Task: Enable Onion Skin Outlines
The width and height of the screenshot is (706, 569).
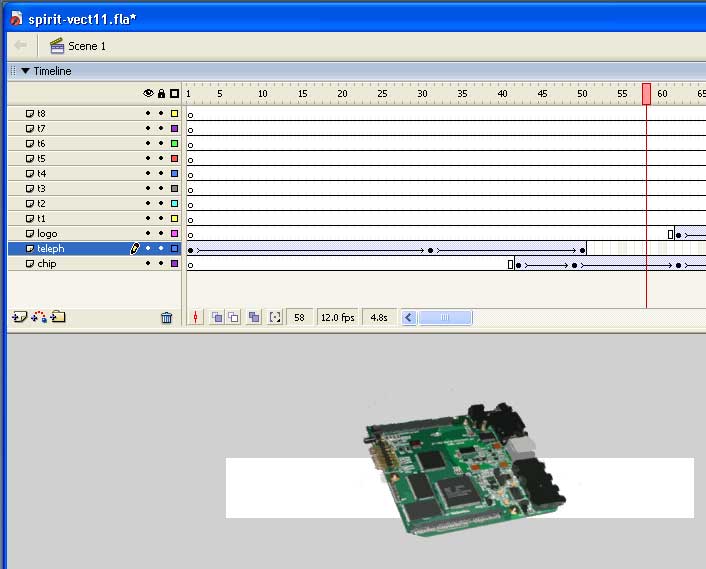Action: (233, 317)
